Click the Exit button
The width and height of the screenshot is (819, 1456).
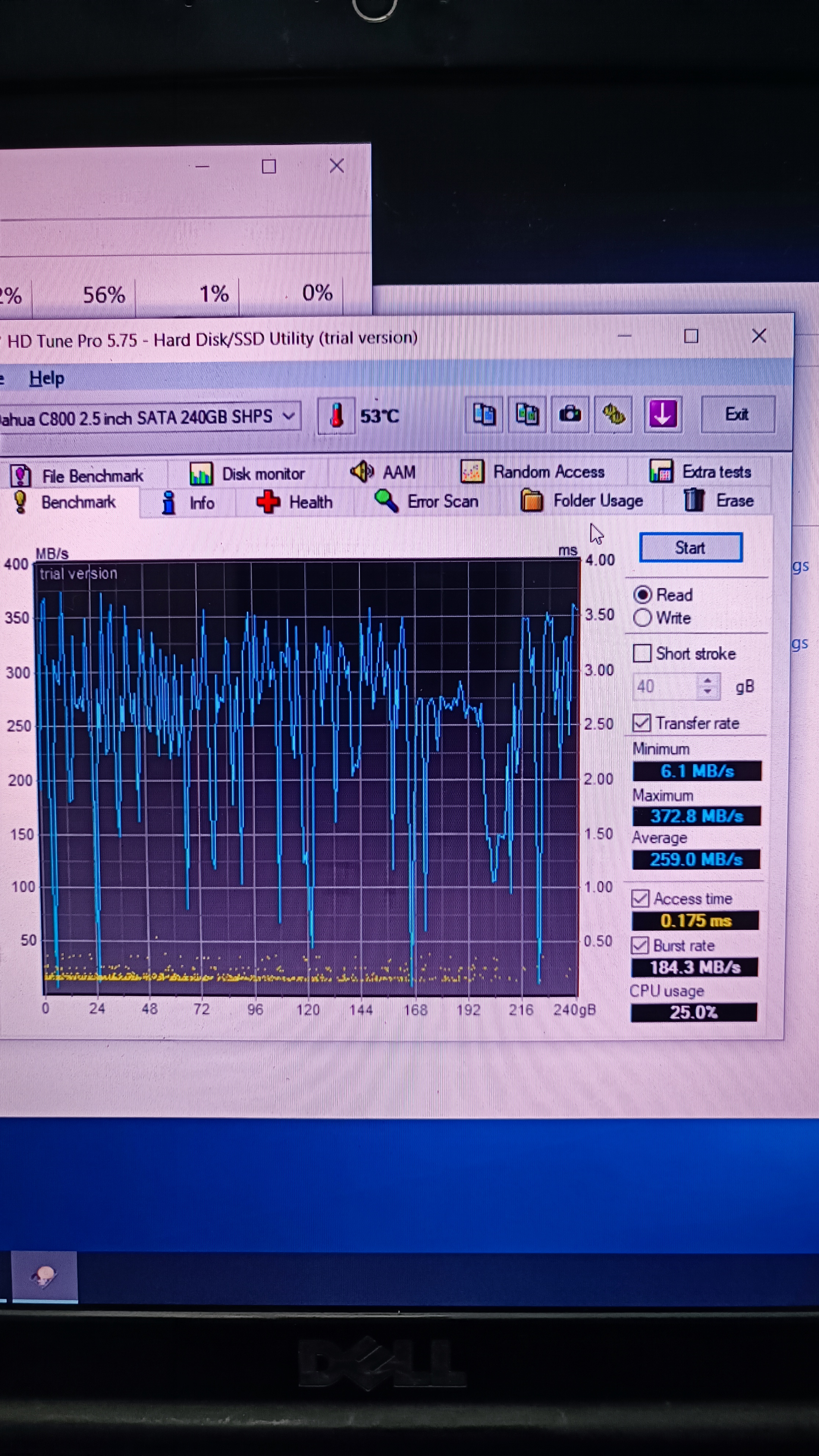(x=737, y=414)
